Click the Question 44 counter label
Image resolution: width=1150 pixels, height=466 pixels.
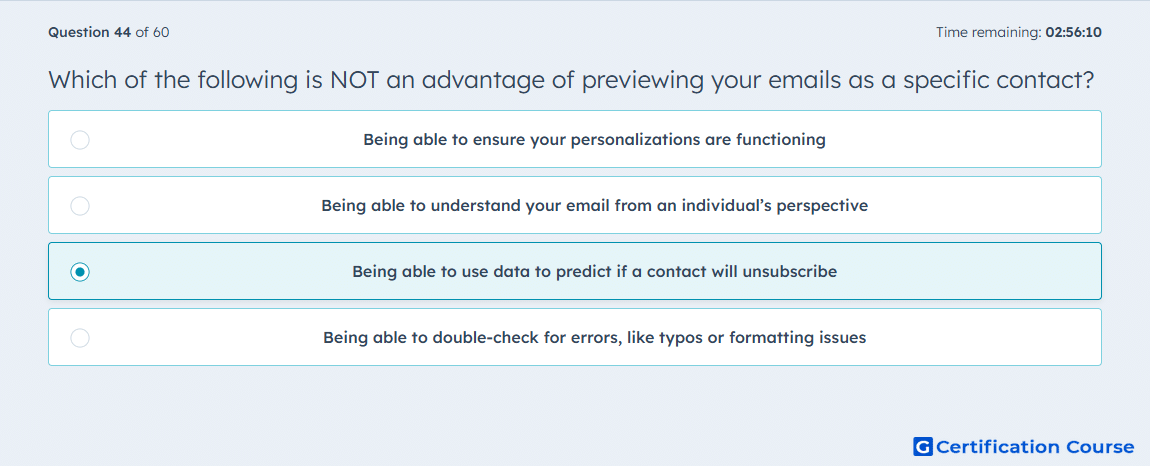[x=89, y=32]
